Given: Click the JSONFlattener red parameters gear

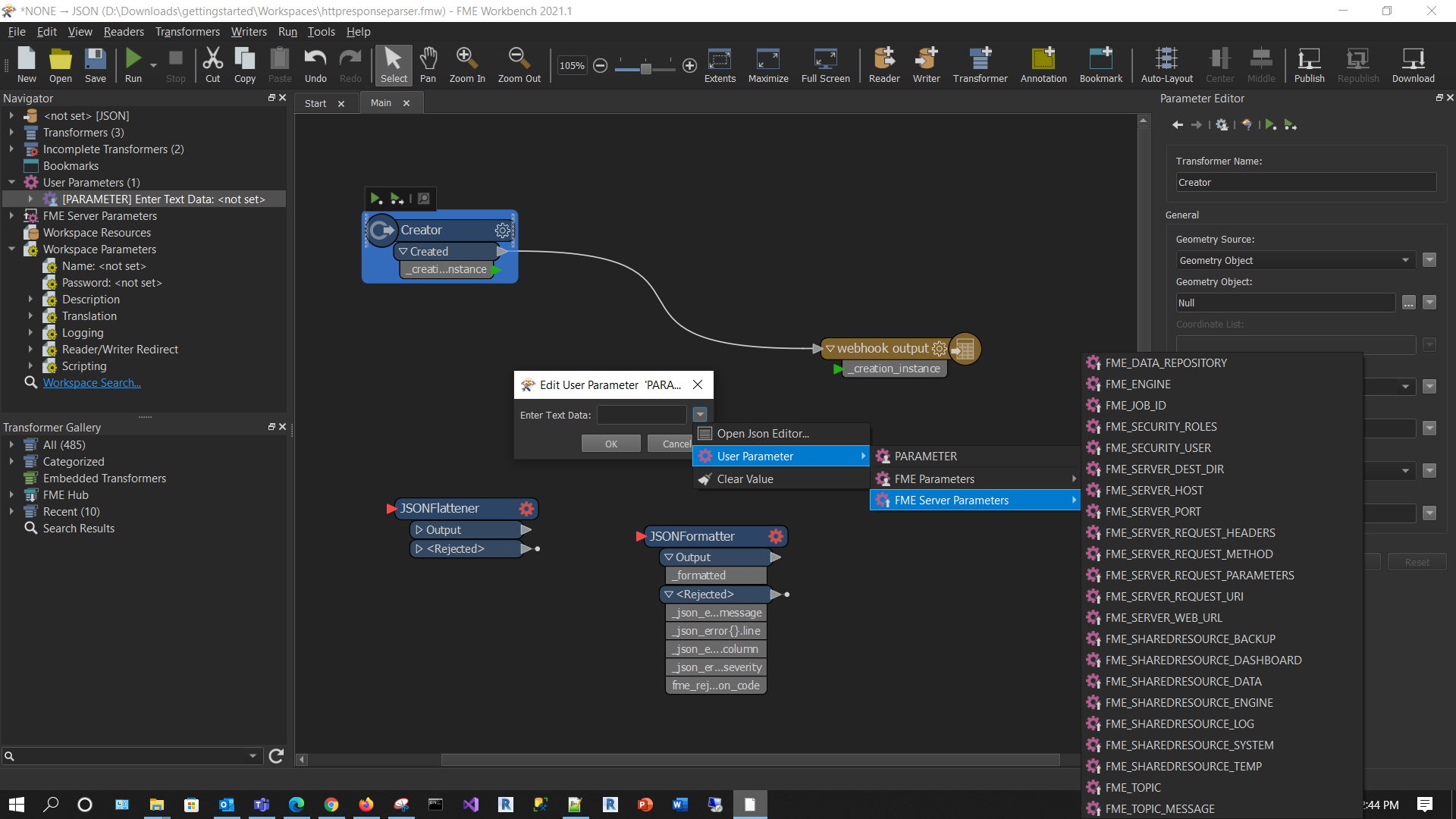Looking at the screenshot, I should (x=526, y=508).
